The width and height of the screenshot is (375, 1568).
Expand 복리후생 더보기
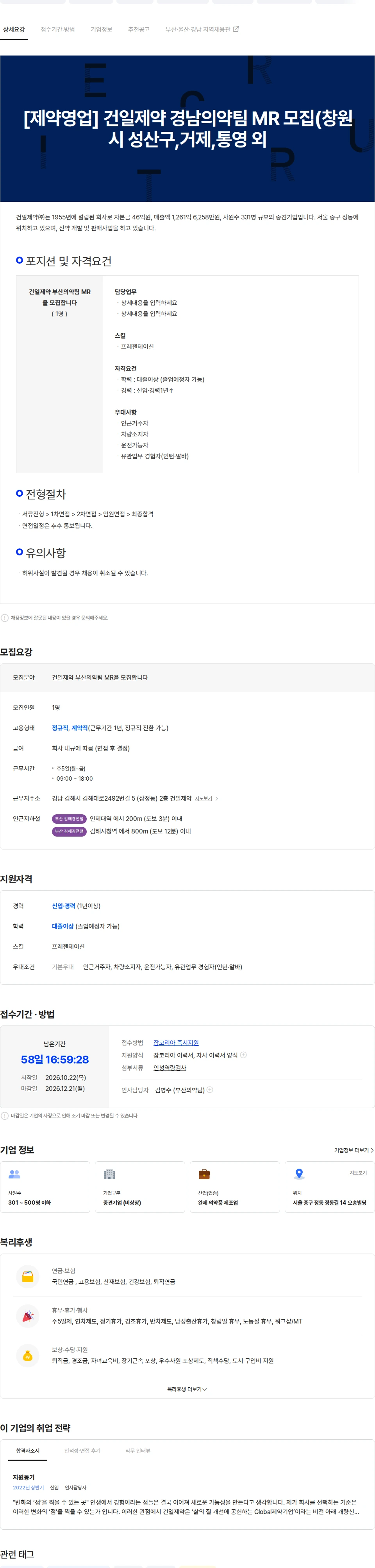187,1388
